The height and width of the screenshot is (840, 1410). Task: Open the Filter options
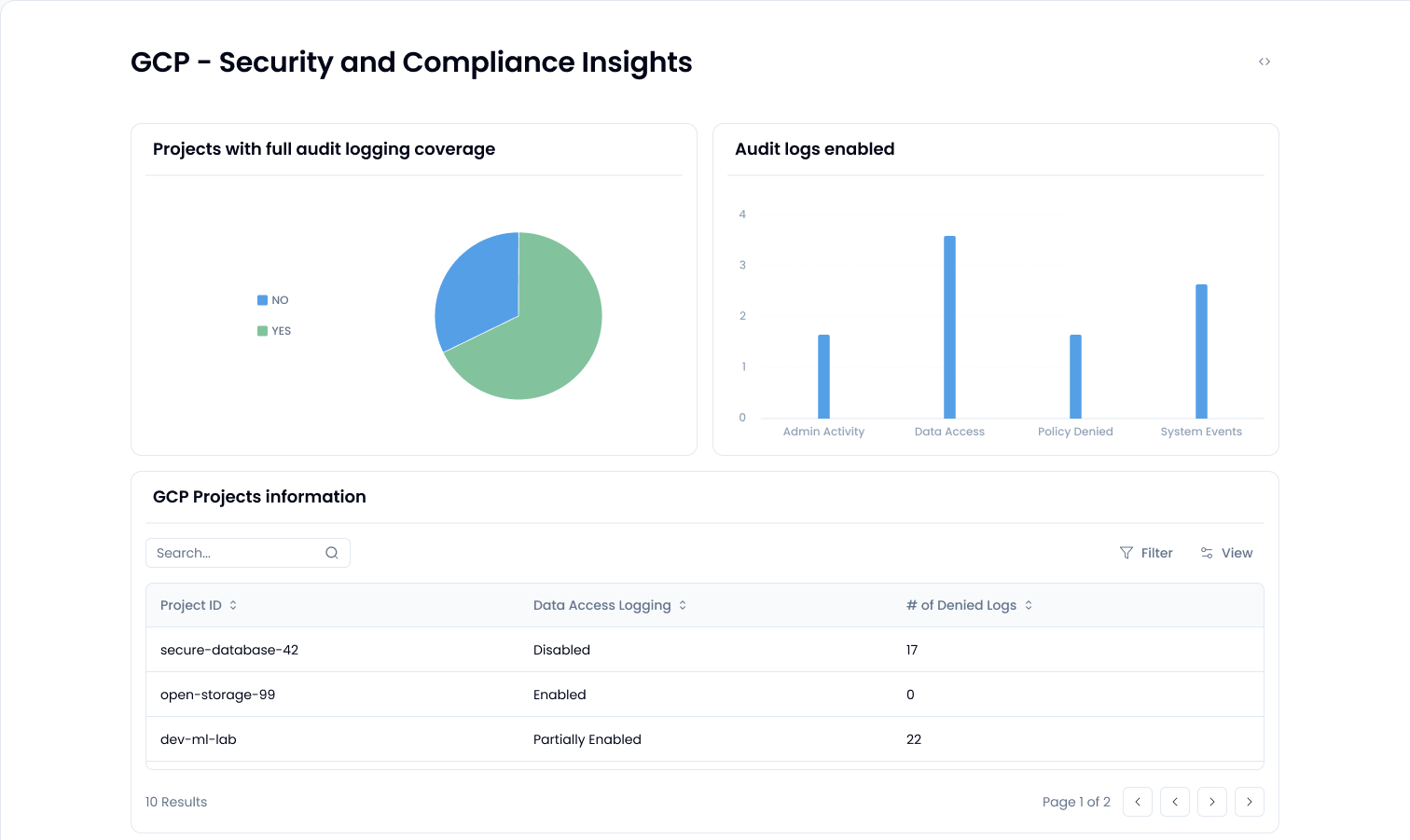1146,553
